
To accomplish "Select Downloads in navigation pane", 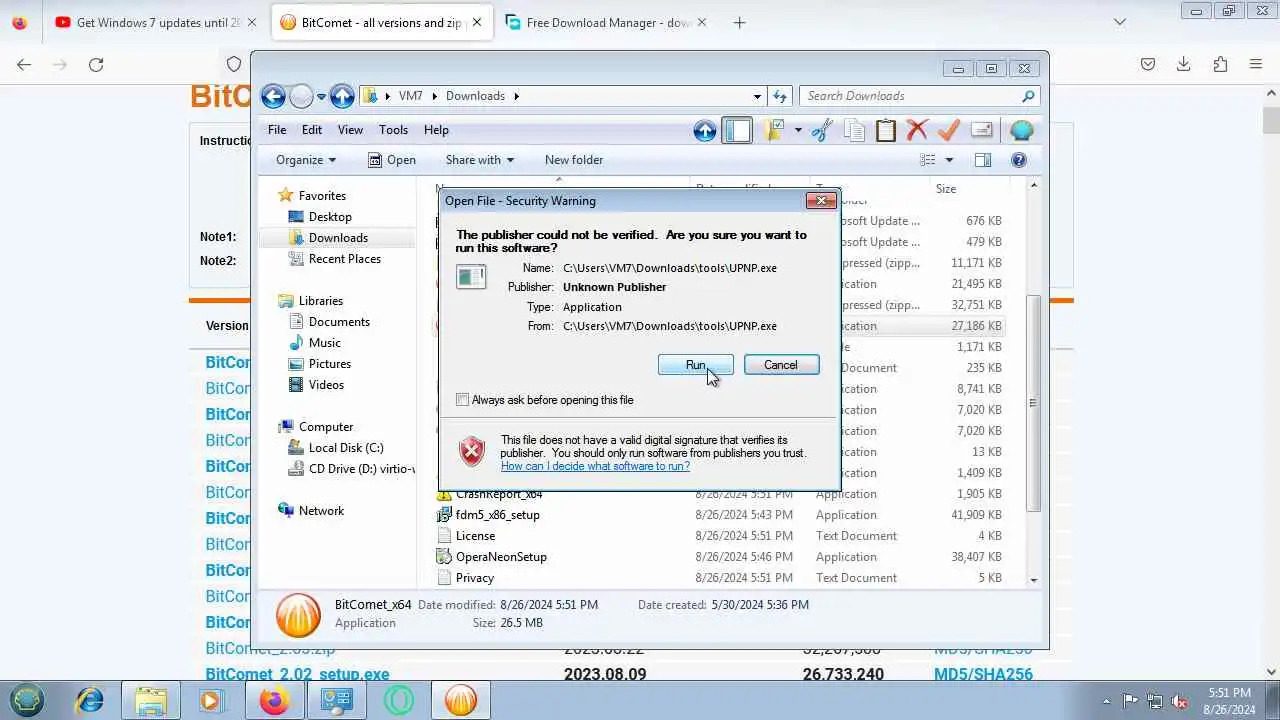I will [x=338, y=238].
